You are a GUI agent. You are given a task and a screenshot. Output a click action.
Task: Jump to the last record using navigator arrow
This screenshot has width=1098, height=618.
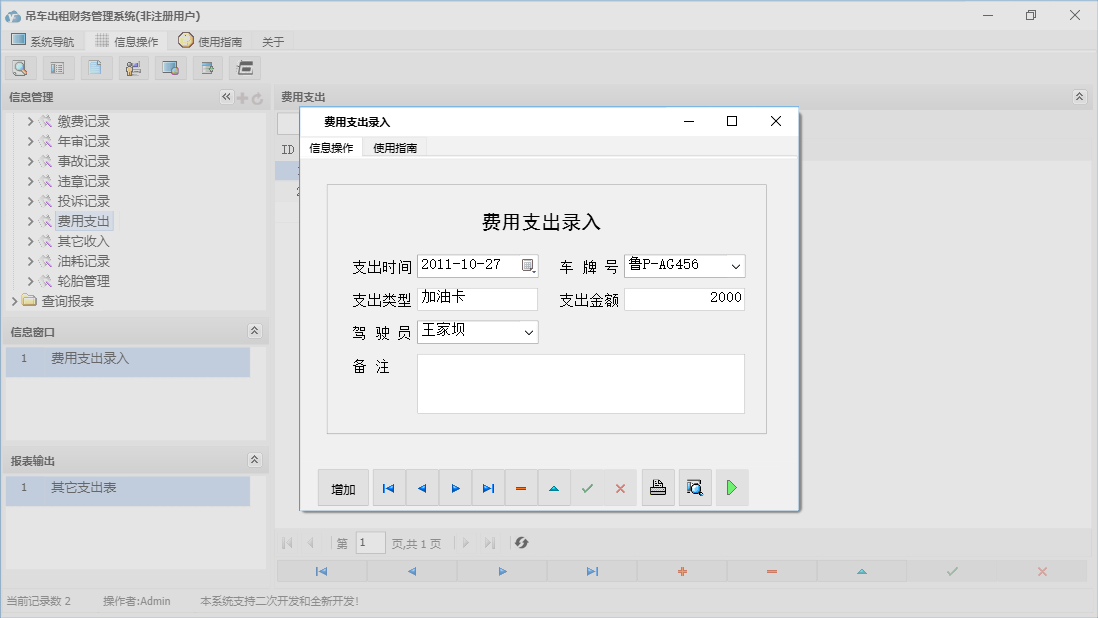point(488,487)
